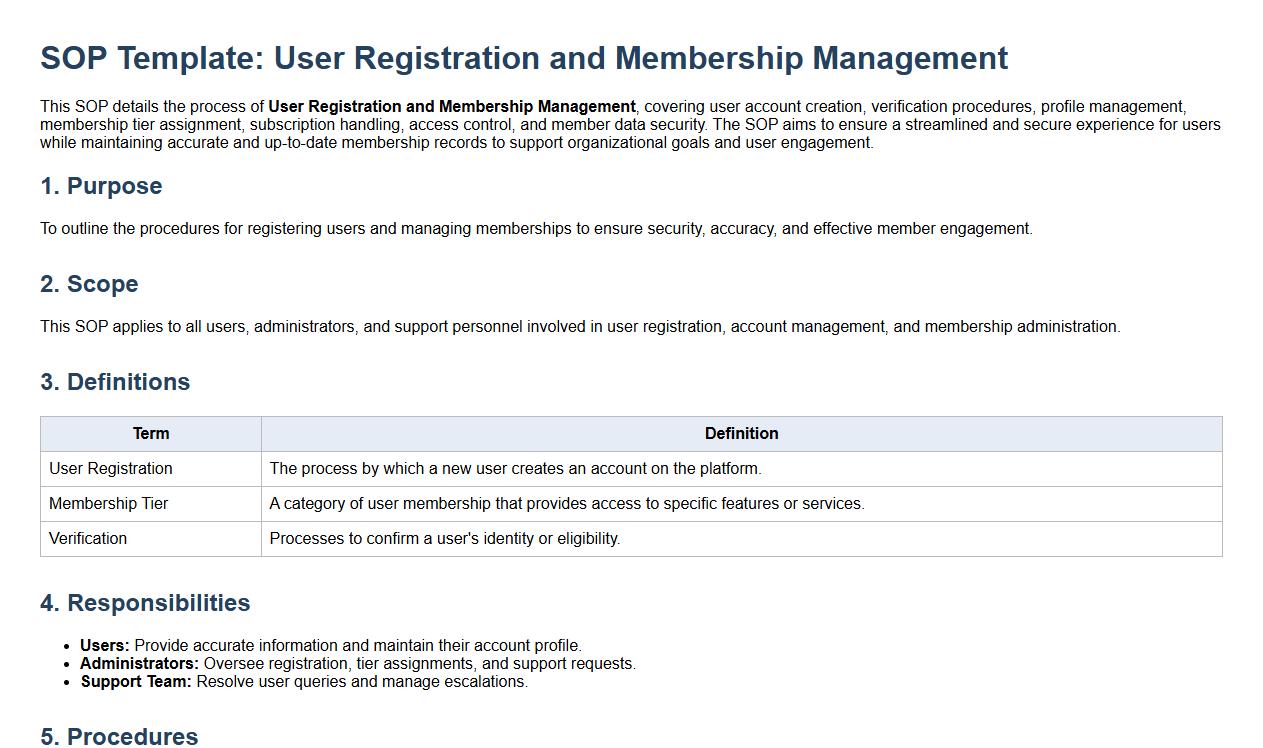Click the '1. Purpose' section heading
The height and width of the screenshot is (748, 1263).
tap(101, 186)
